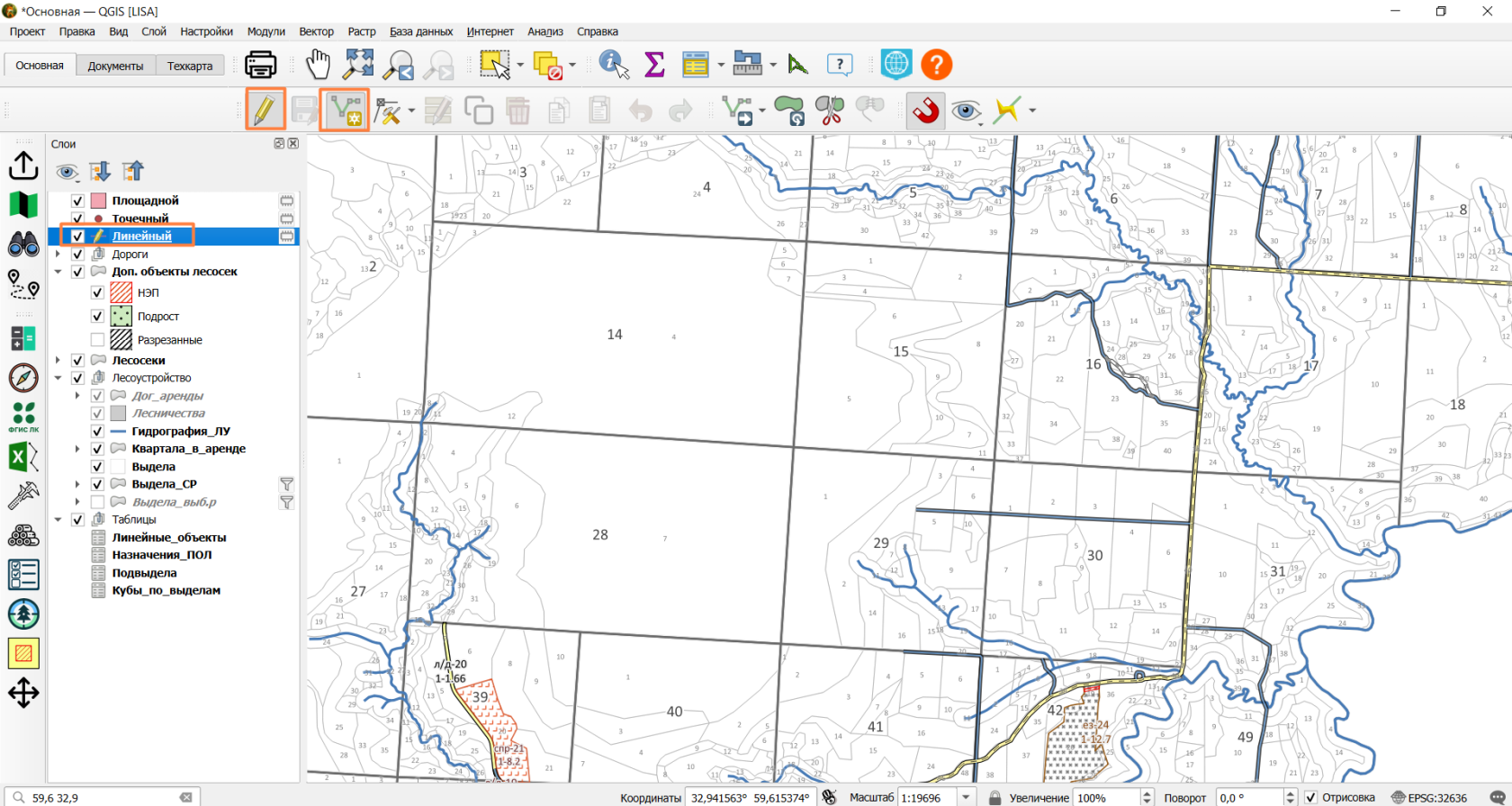Expand the Дороги layer group

tap(58, 255)
